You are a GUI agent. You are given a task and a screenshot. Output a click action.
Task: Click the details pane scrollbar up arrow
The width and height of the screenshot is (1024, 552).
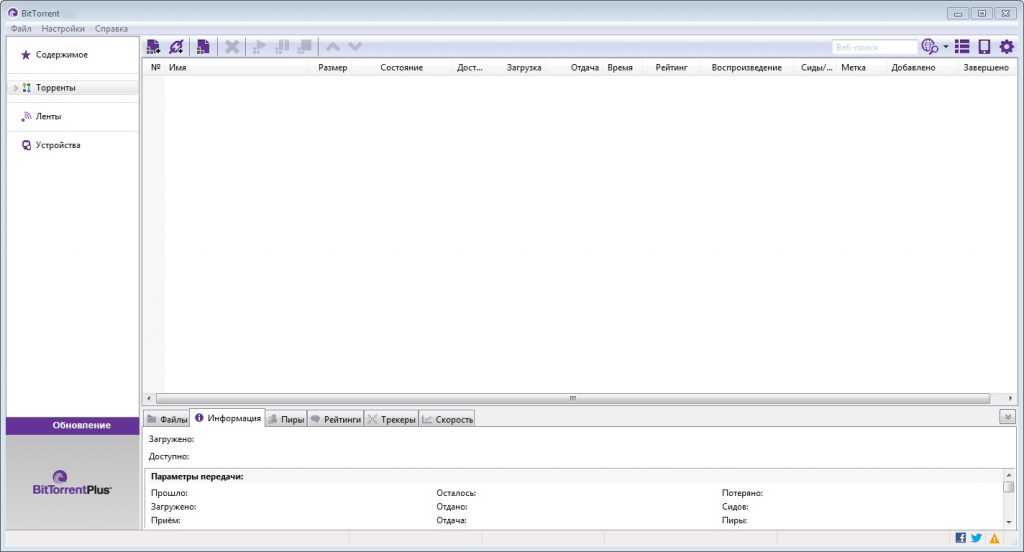tap(1008, 475)
